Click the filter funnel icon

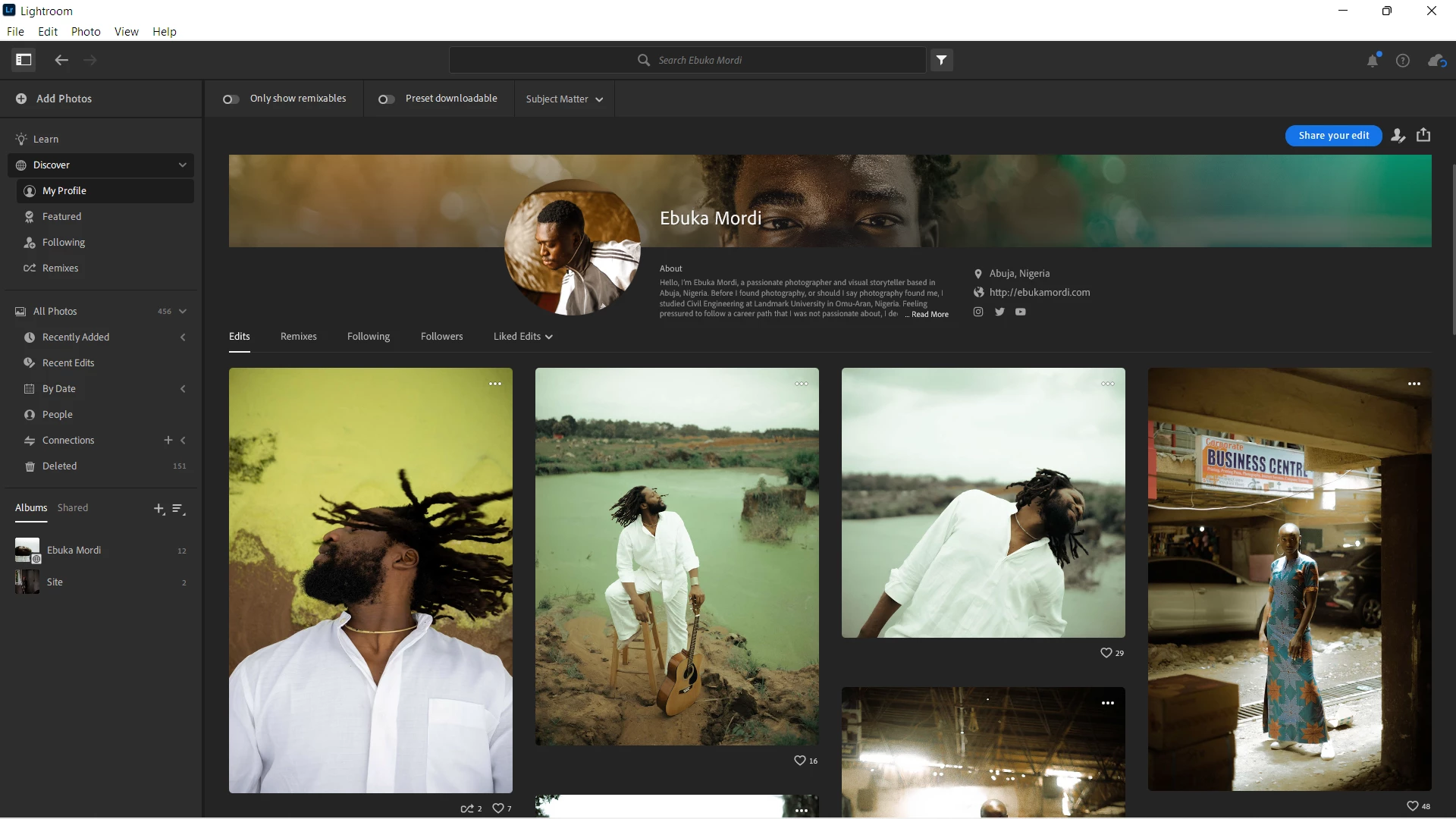click(941, 60)
